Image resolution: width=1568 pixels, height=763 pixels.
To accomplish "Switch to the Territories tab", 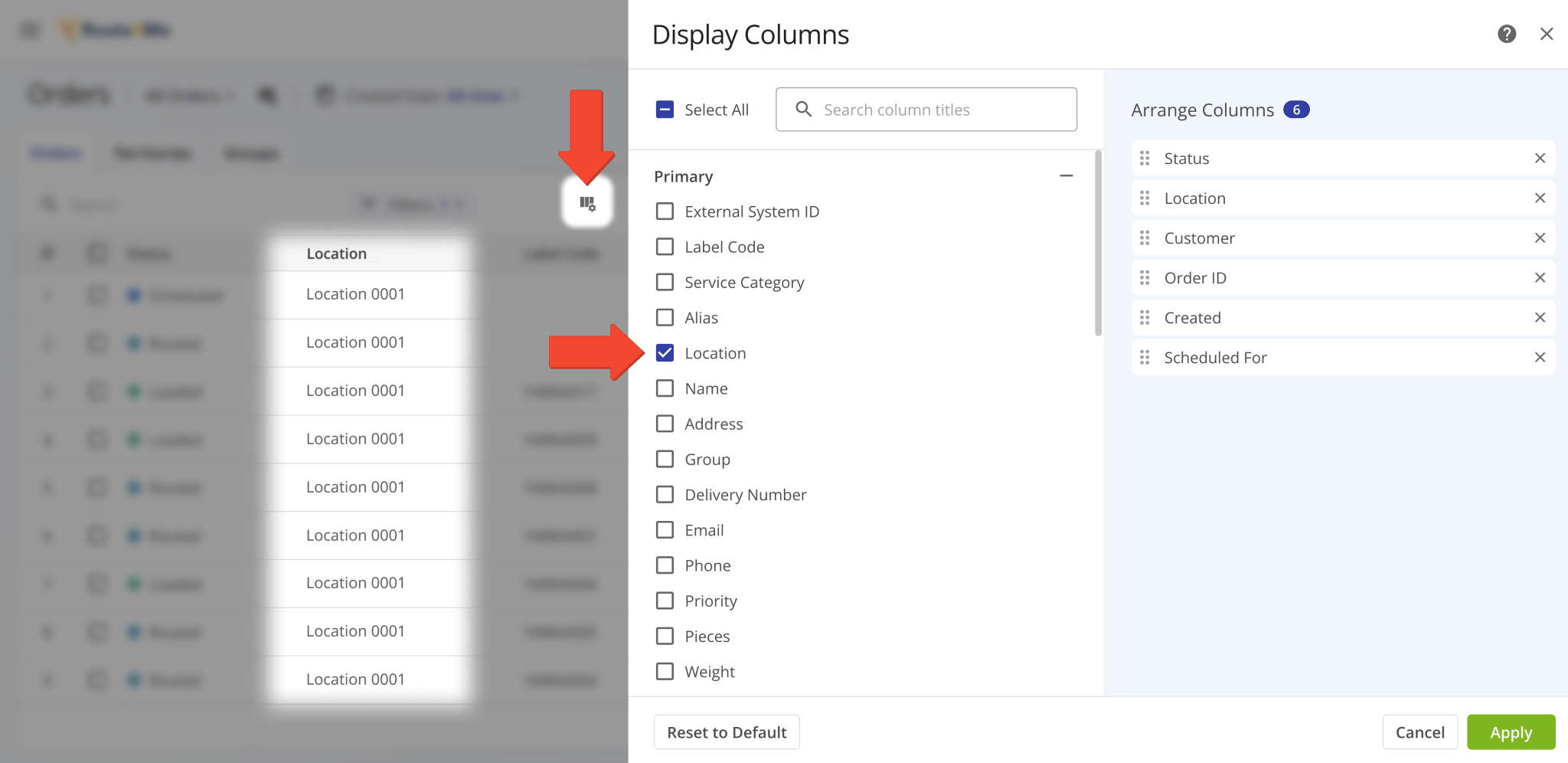I will click(152, 152).
